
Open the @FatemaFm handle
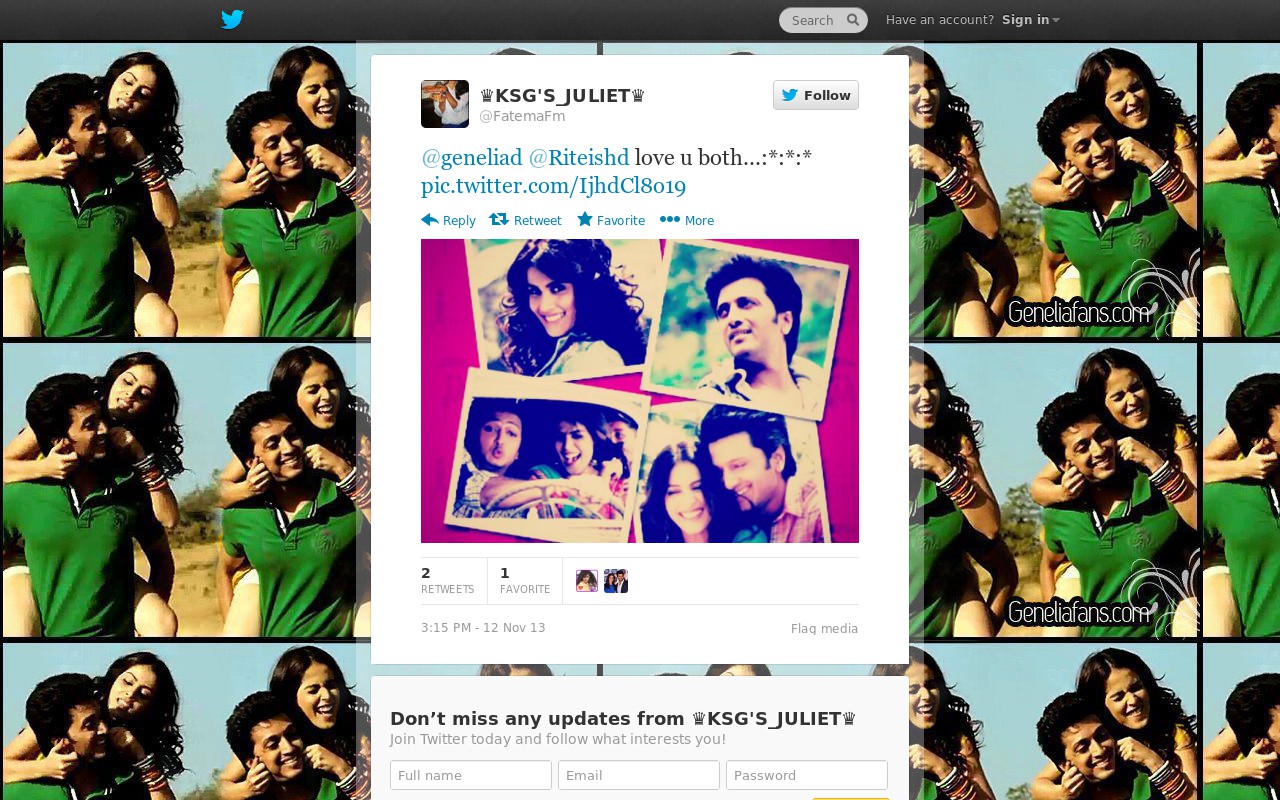(522, 116)
